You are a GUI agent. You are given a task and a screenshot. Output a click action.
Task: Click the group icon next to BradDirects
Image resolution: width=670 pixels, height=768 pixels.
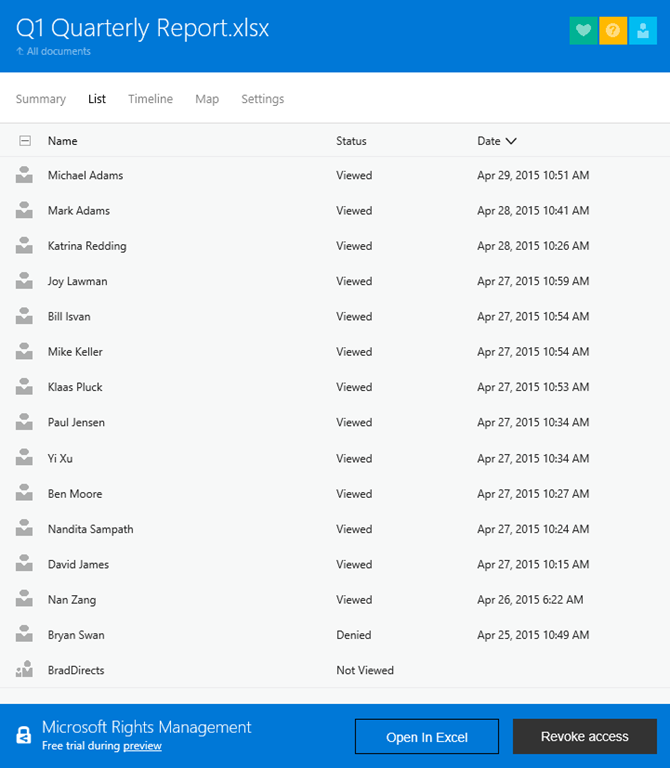click(x=24, y=670)
